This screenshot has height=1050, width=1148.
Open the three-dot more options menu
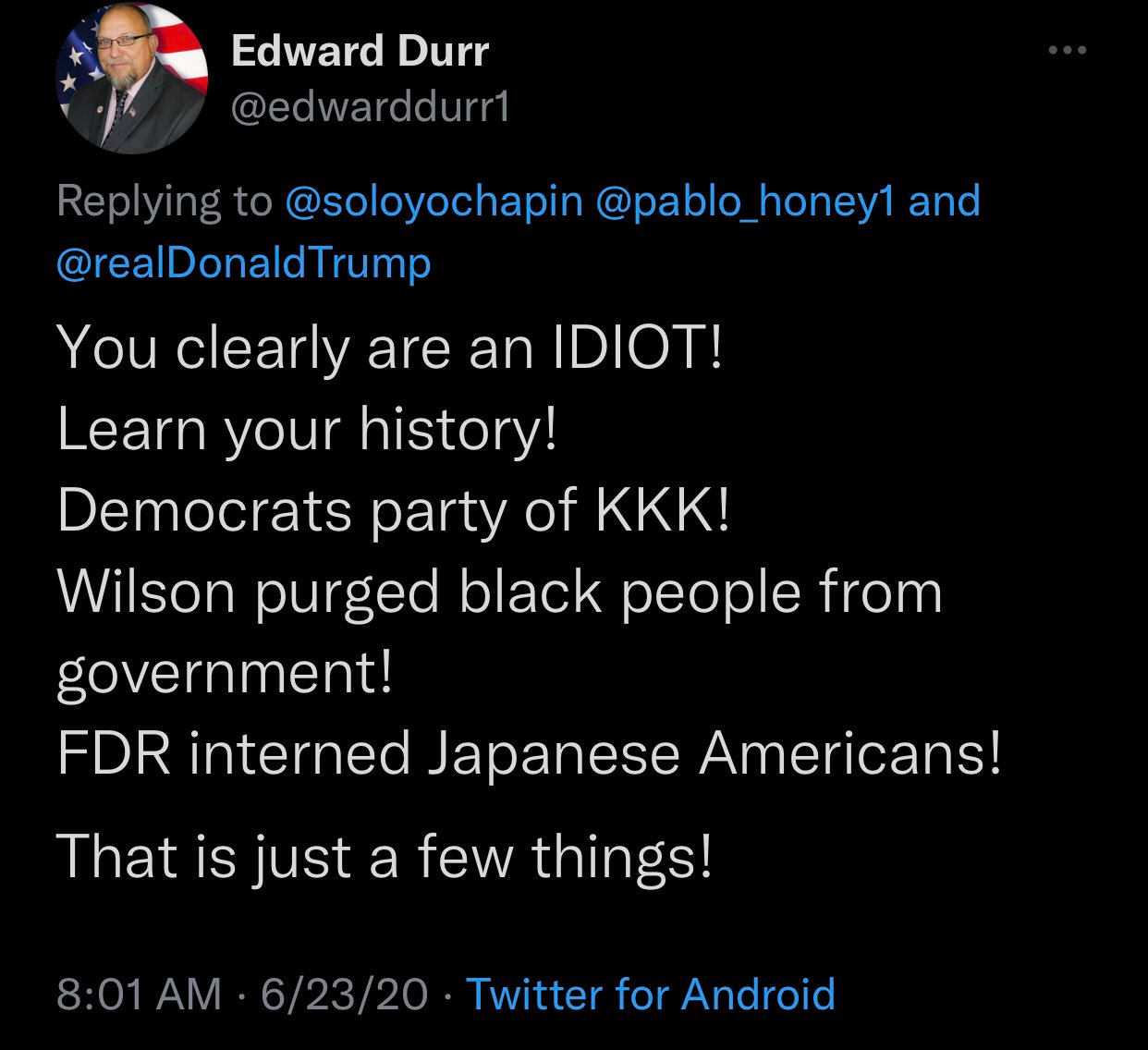(1068, 50)
